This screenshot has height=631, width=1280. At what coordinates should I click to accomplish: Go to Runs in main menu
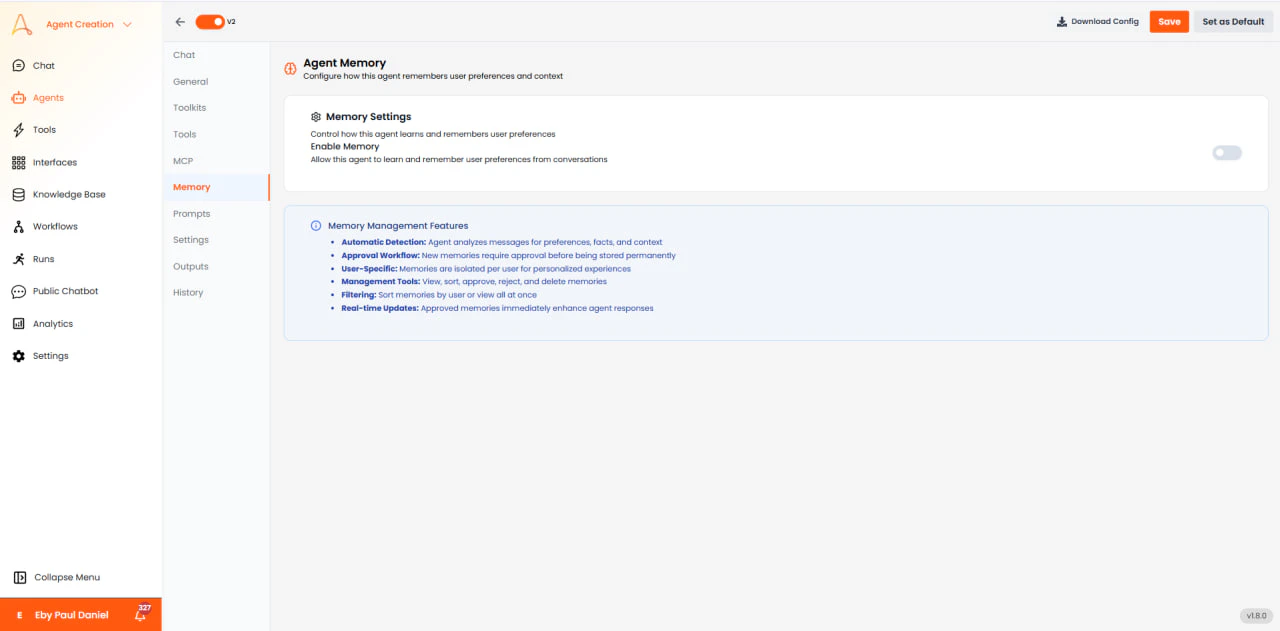tap(44, 259)
